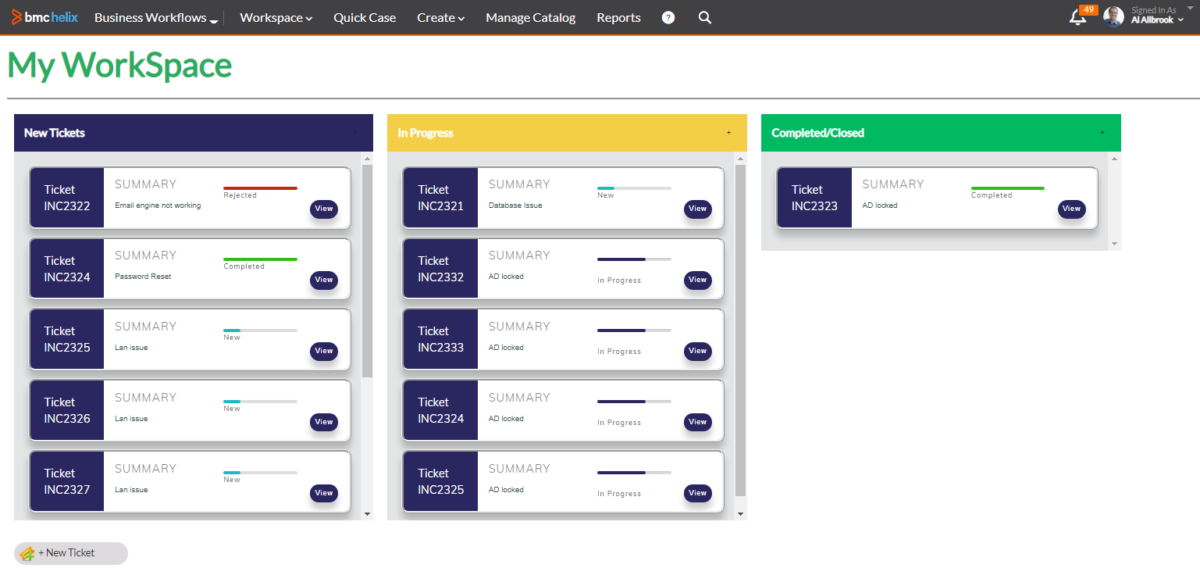Click the BMC Helix logo

click(x=44, y=17)
